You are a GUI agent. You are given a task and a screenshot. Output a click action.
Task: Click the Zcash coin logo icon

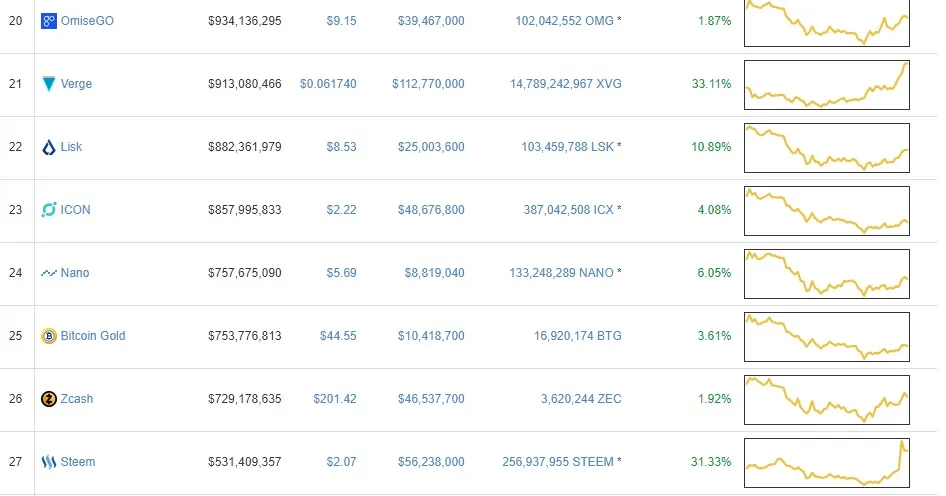[x=48, y=399]
